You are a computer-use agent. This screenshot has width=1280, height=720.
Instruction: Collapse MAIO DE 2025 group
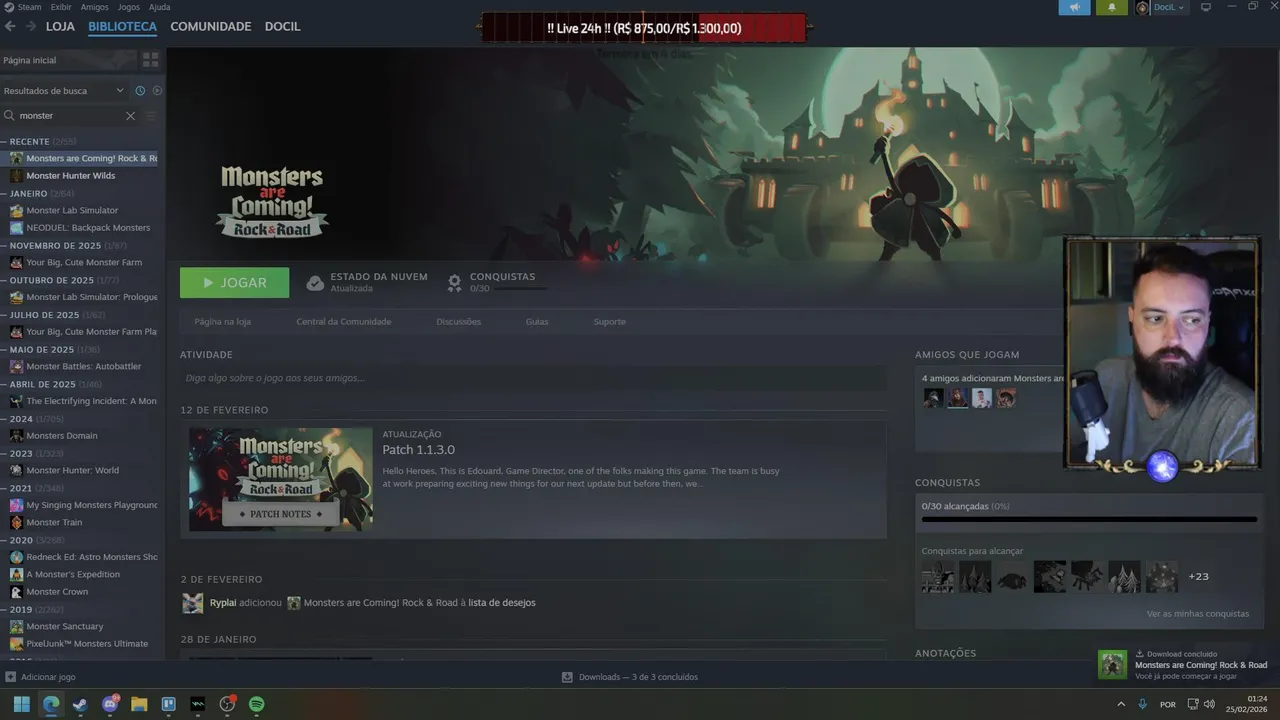(4, 349)
